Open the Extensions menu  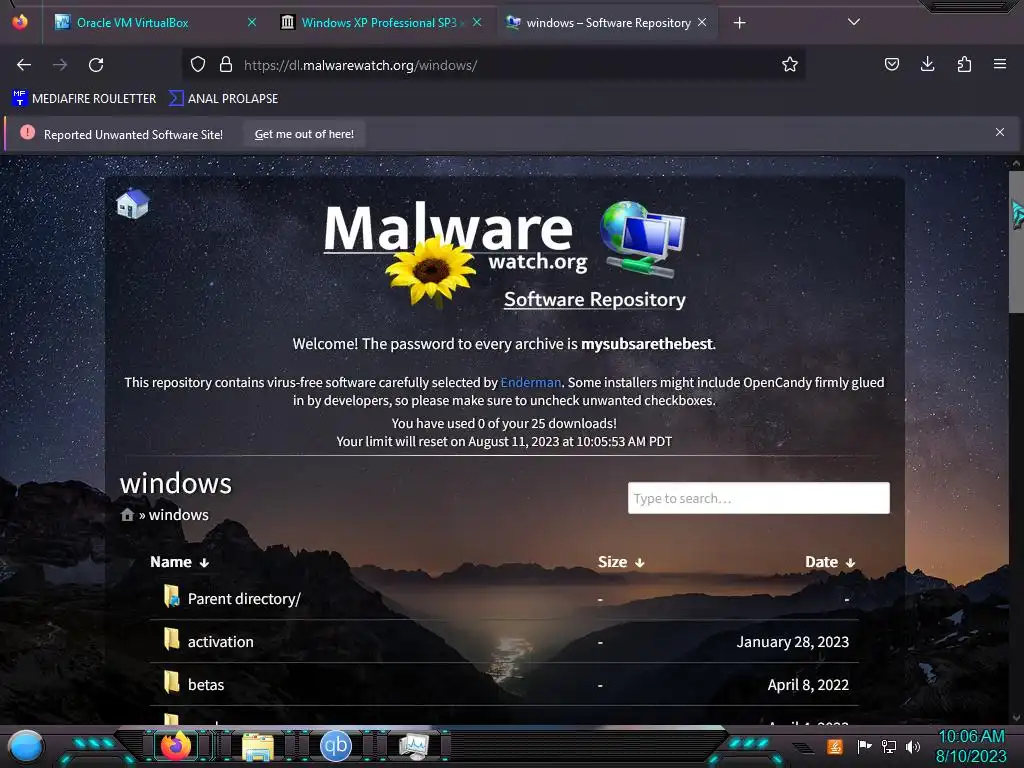pos(964,64)
